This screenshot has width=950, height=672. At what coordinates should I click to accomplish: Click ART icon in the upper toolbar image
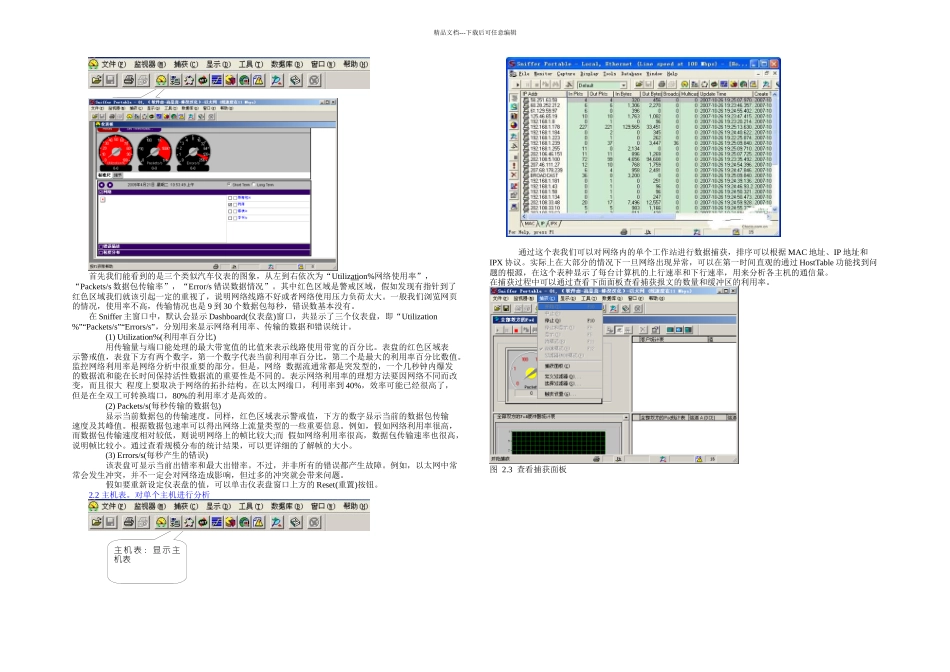coord(203,80)
